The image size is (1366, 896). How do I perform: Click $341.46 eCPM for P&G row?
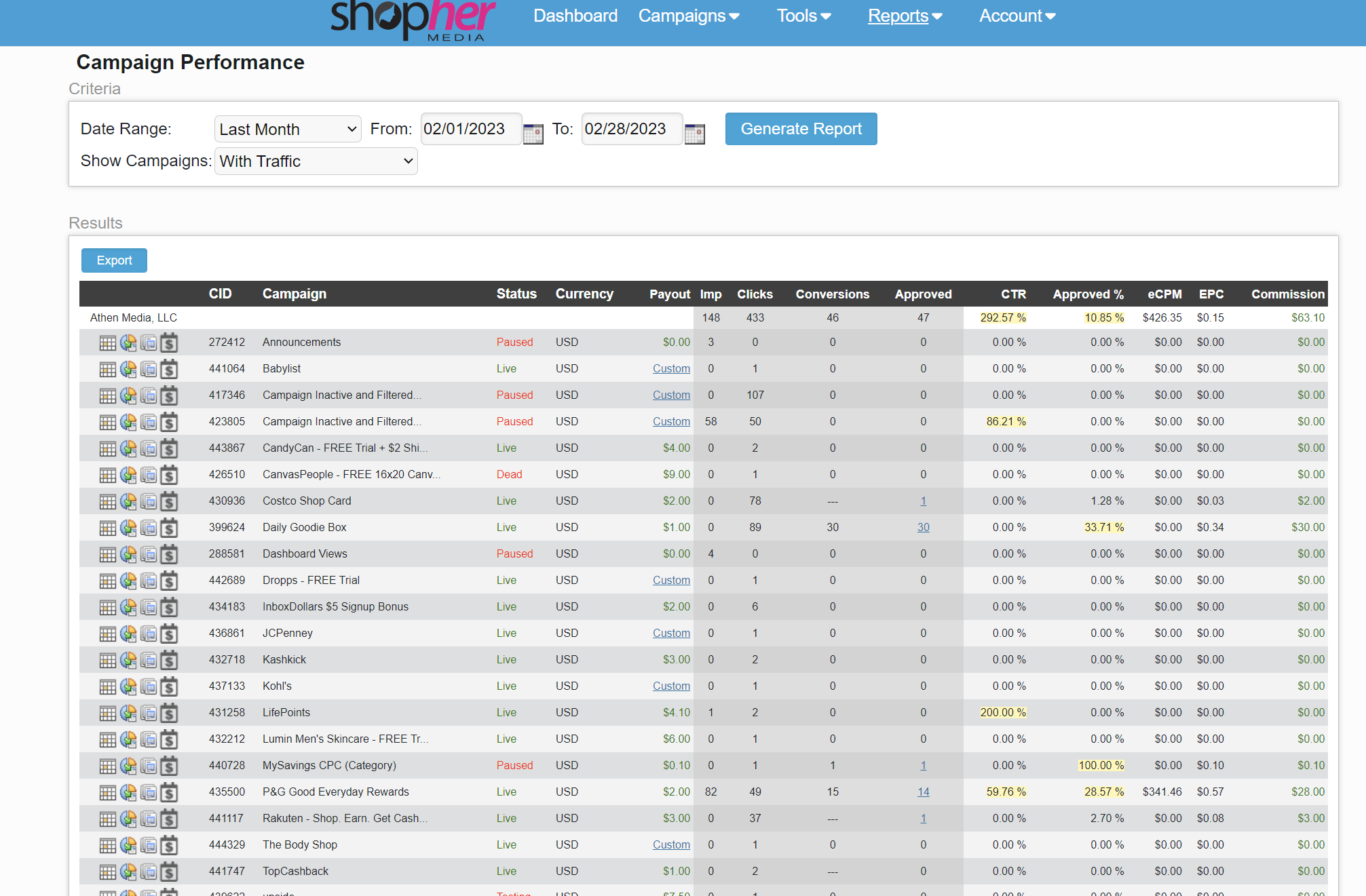(1162, 792)
